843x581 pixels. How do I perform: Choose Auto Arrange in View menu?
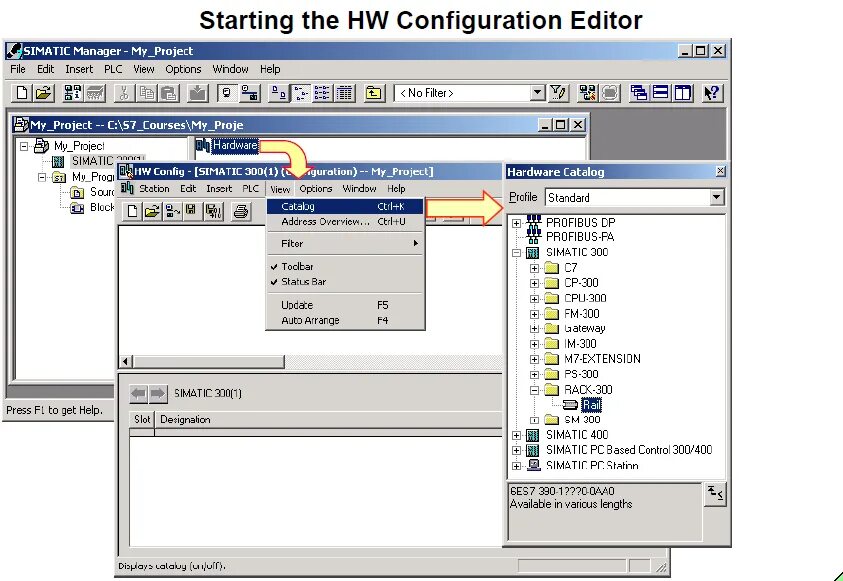point(345,320)
